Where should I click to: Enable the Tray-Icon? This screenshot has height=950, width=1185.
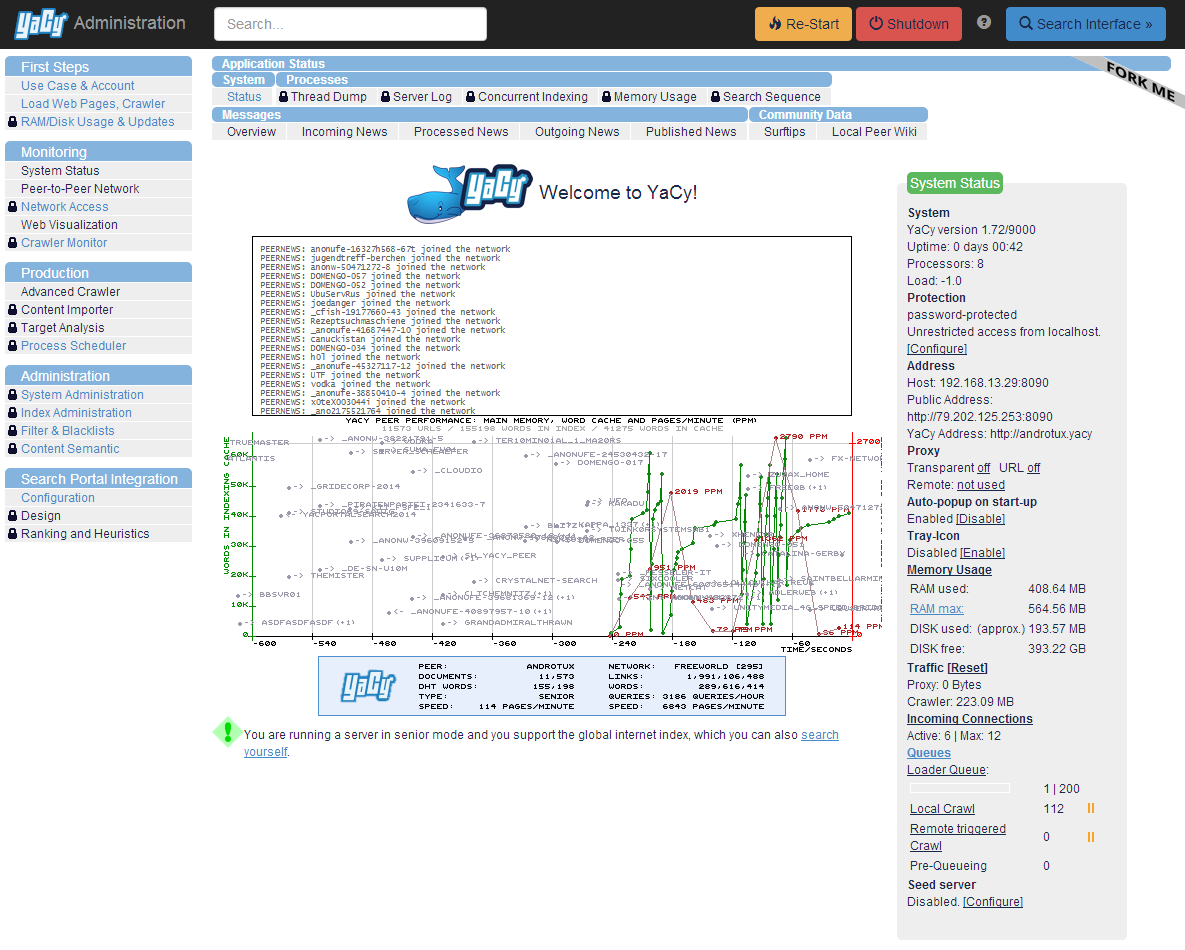coord(982,553)
